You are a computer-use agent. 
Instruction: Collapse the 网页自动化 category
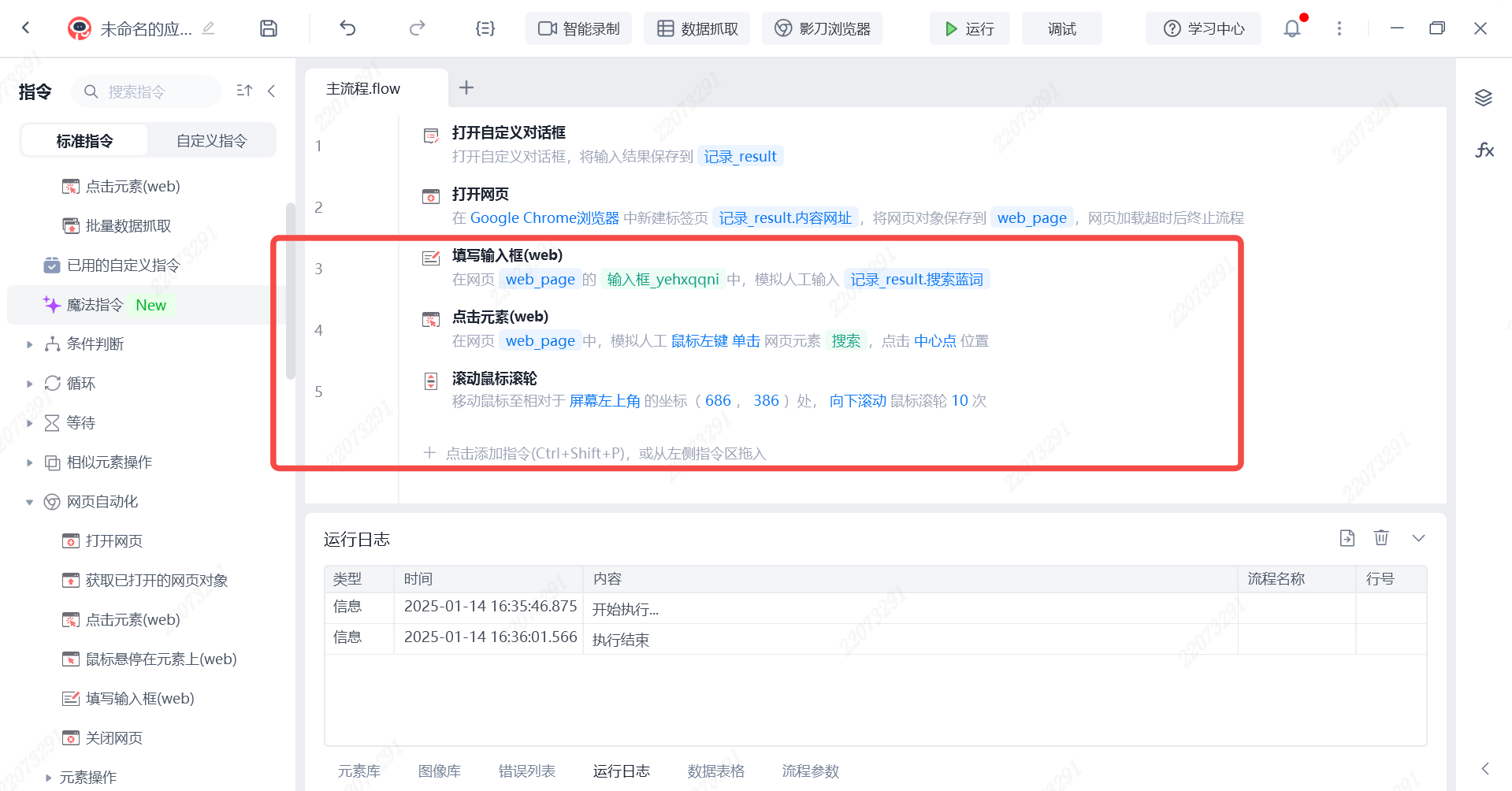(30, 502)
